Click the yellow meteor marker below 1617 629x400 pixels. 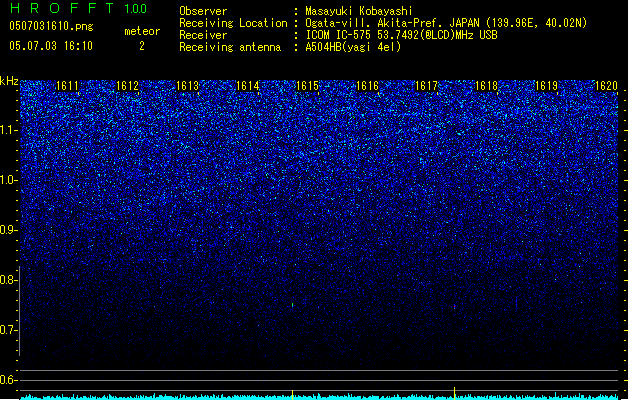(x=455, y=393)
